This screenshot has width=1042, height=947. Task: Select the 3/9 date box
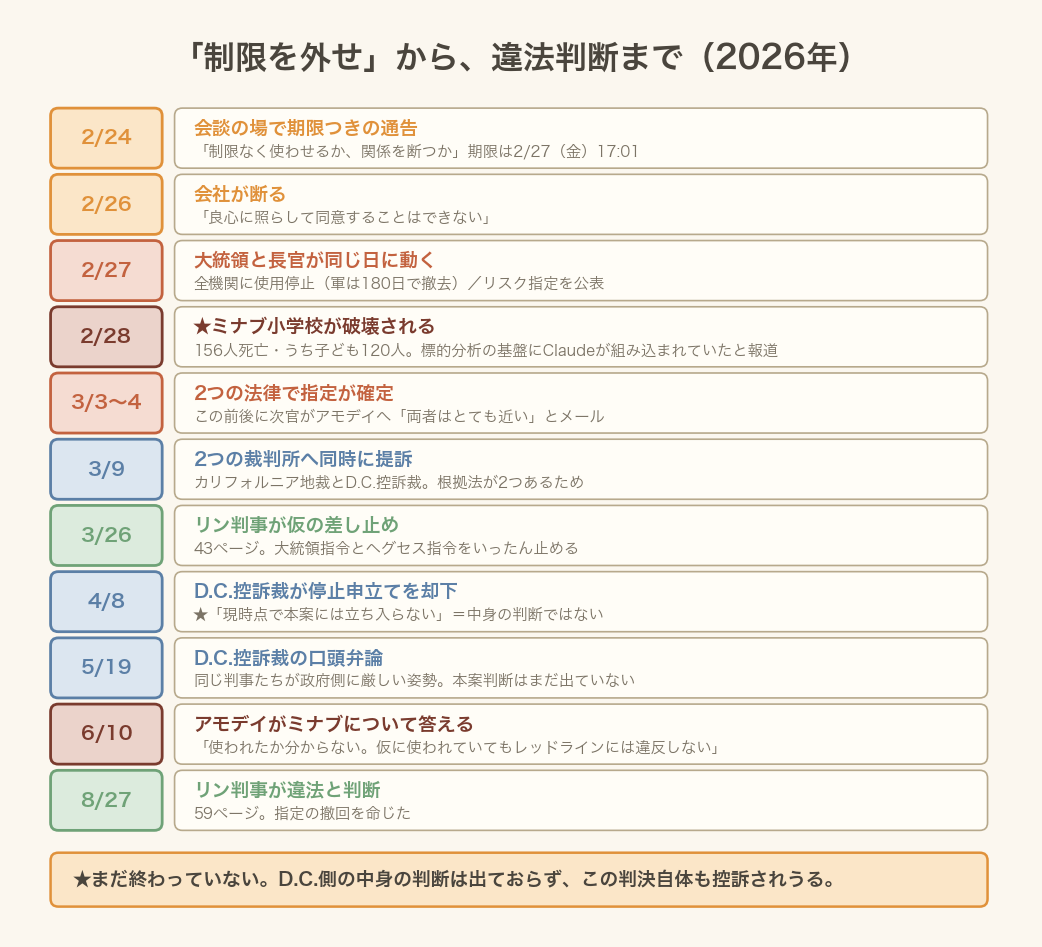[106, 469]
